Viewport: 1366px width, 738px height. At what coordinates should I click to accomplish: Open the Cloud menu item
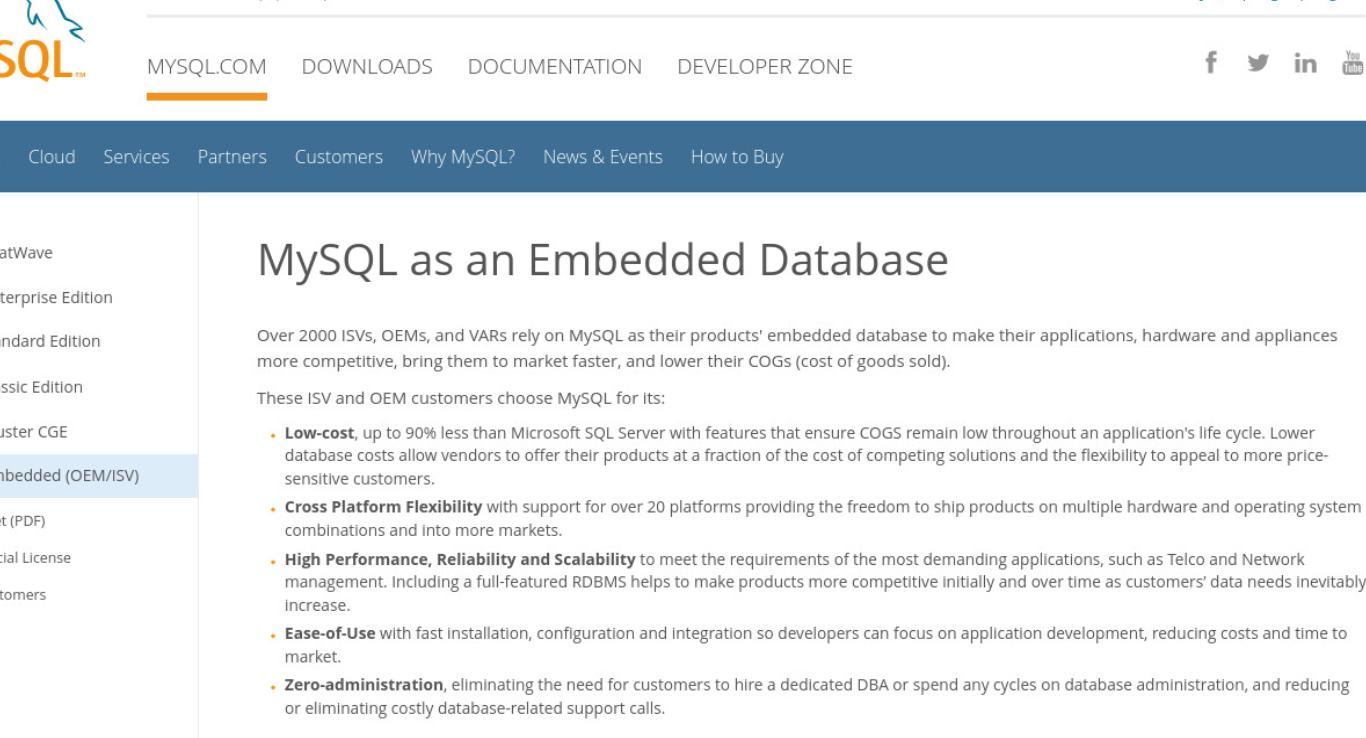click(52, 157)
